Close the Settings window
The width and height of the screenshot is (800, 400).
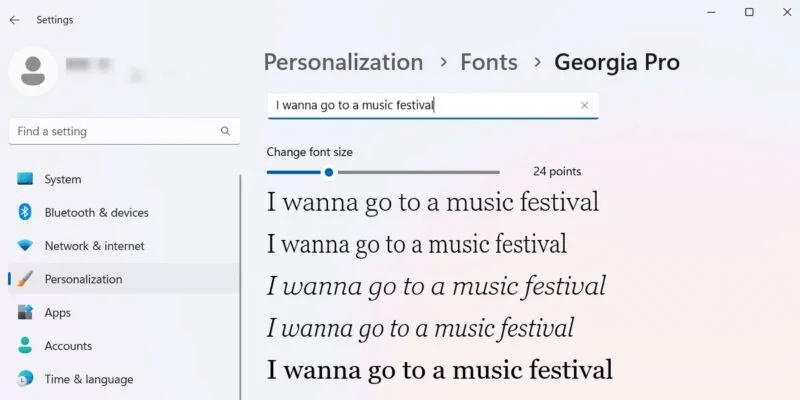point(787,12)
